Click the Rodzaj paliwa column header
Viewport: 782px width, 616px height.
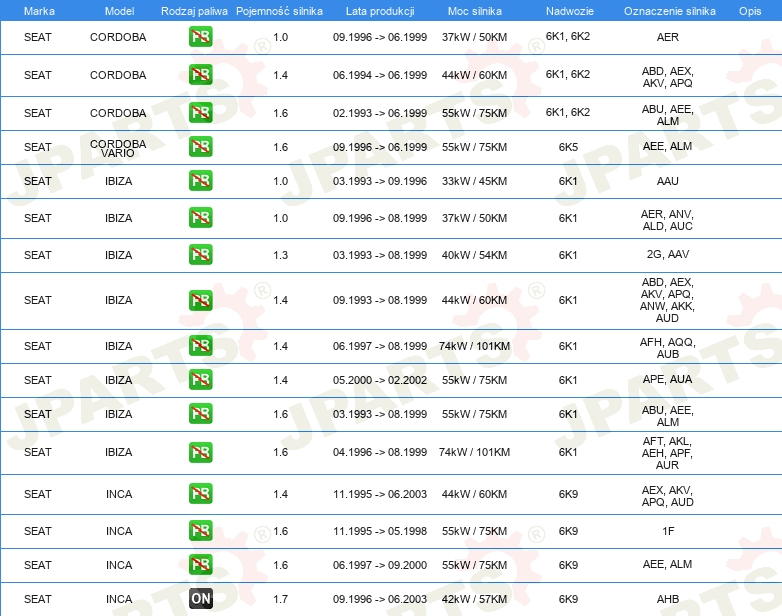point(194,11)
